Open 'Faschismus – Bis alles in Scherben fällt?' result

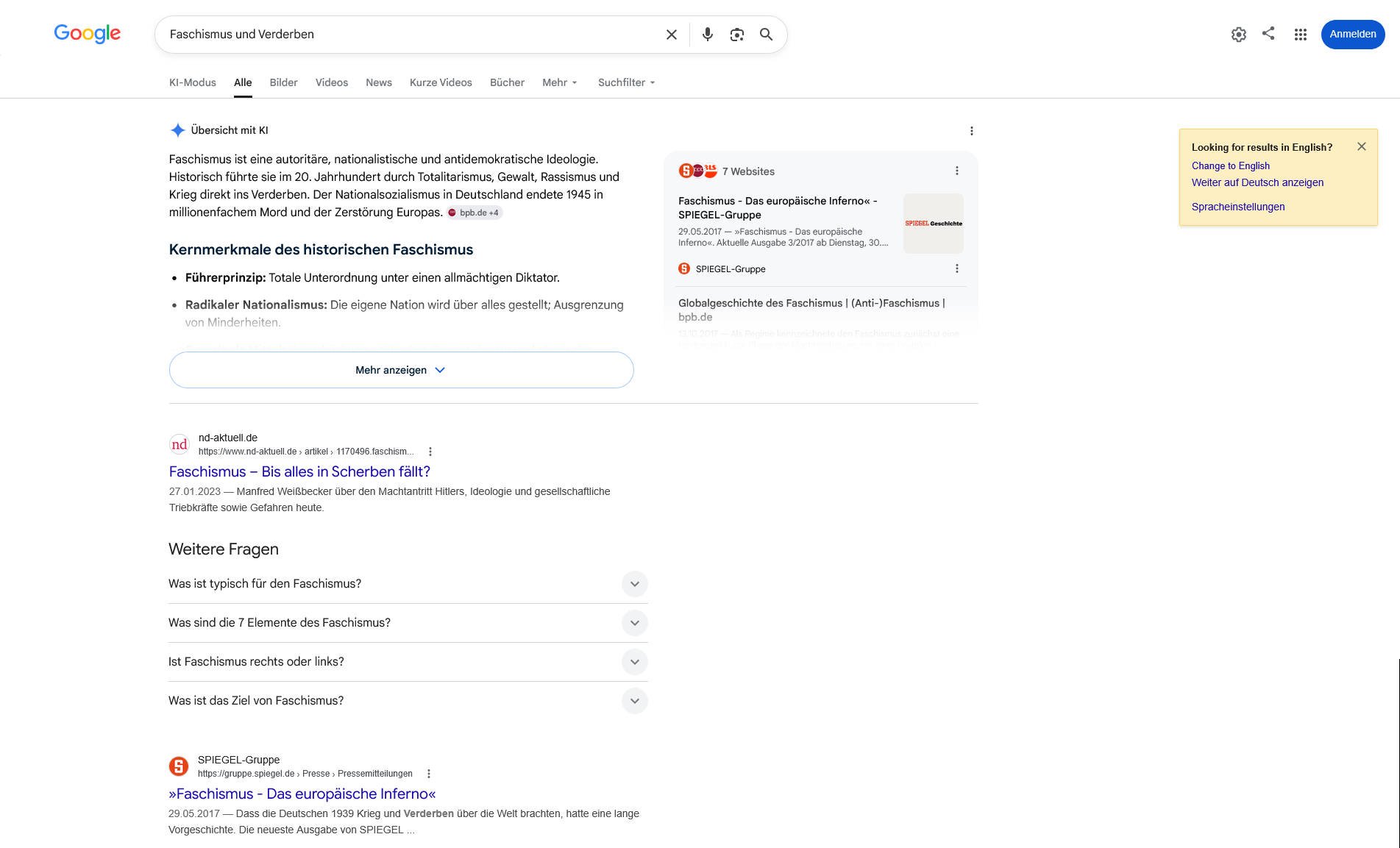[299, 471]
